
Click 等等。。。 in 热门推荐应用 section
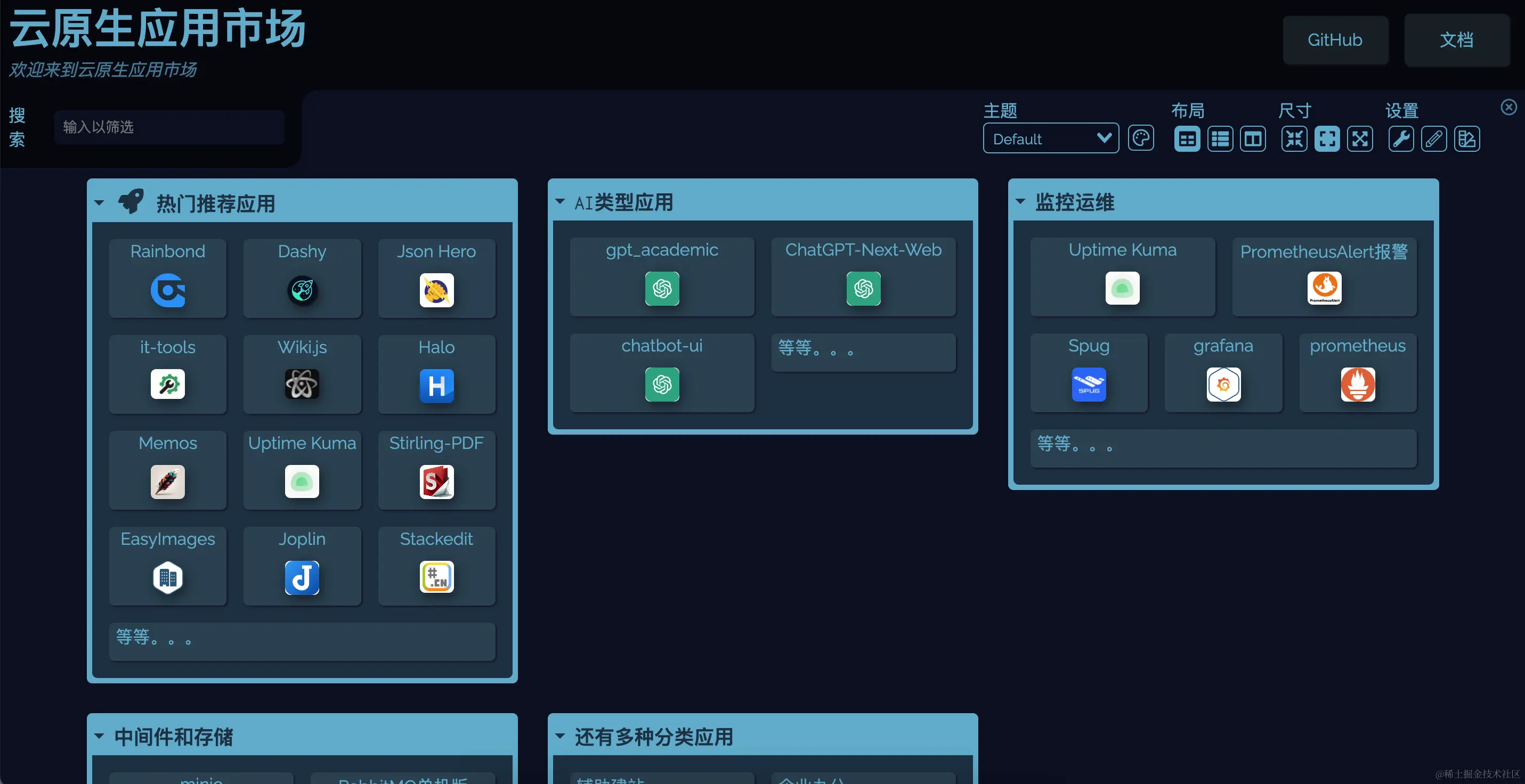tap(302, 641)
